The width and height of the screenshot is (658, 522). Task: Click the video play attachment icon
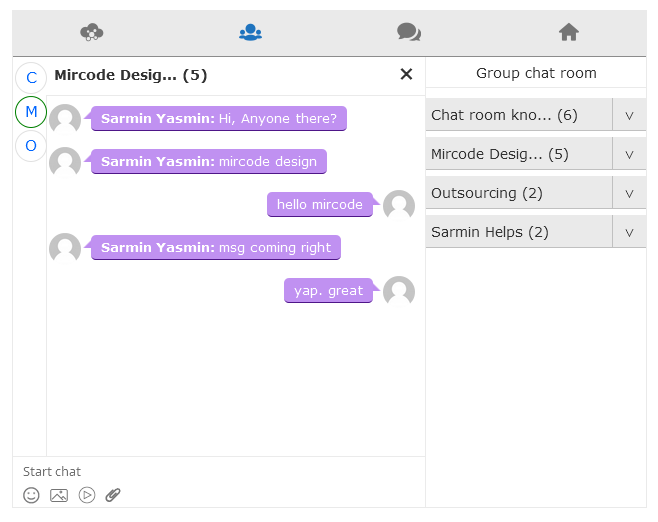pos(87,495)
